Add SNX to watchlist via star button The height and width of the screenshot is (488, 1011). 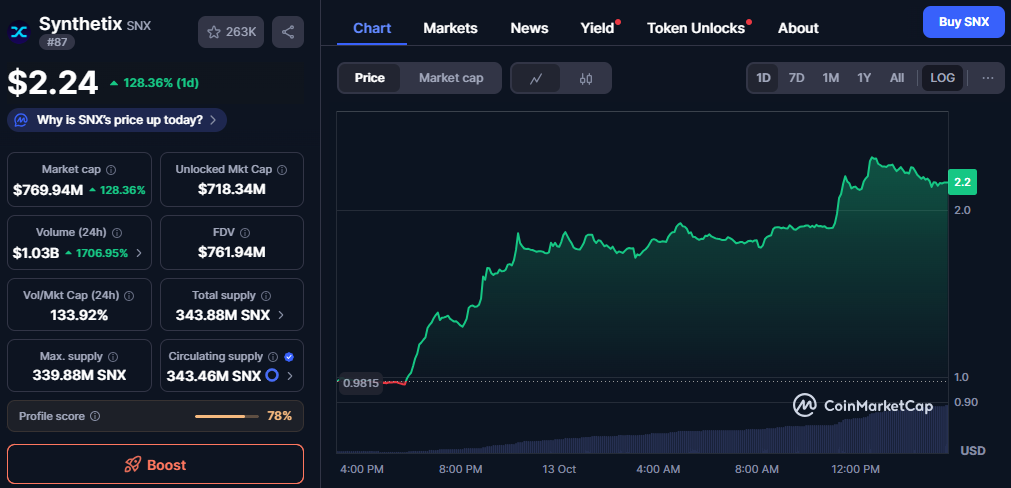(231, 33)
